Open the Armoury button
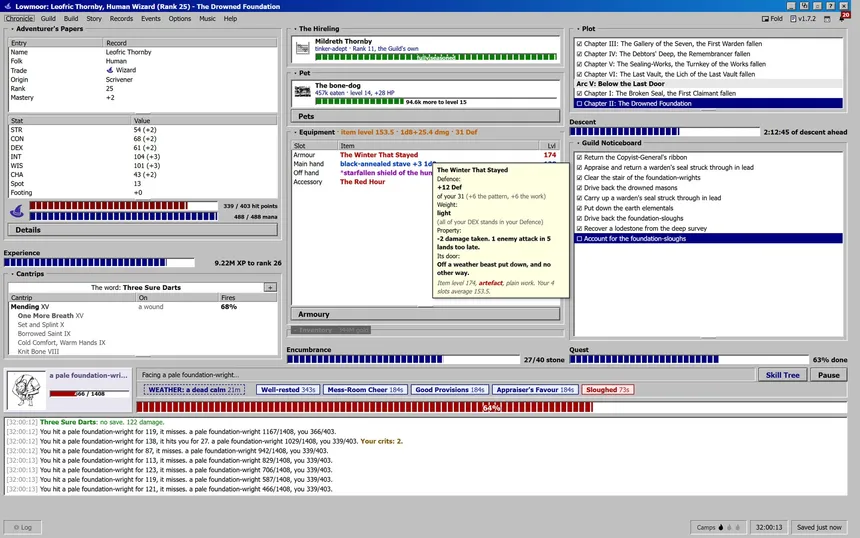 point(425,314)
